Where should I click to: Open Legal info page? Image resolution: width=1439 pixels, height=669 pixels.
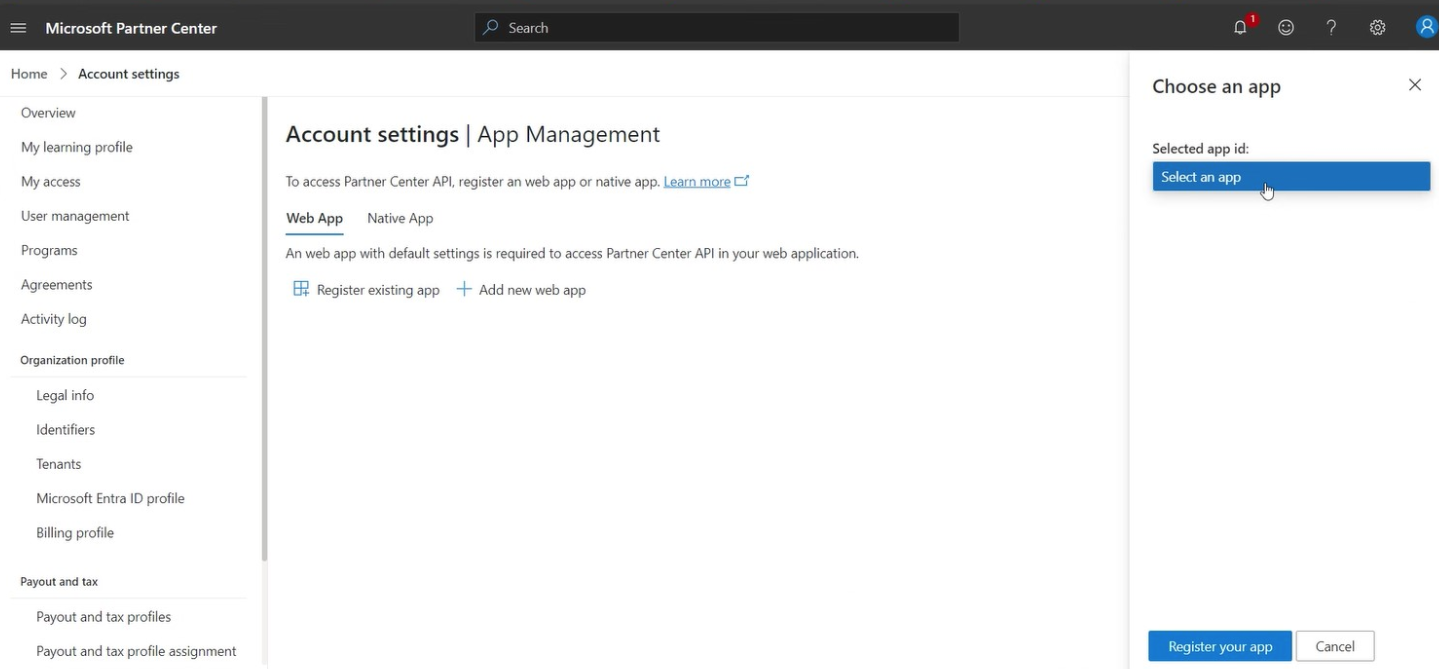[x=65, y=395]
